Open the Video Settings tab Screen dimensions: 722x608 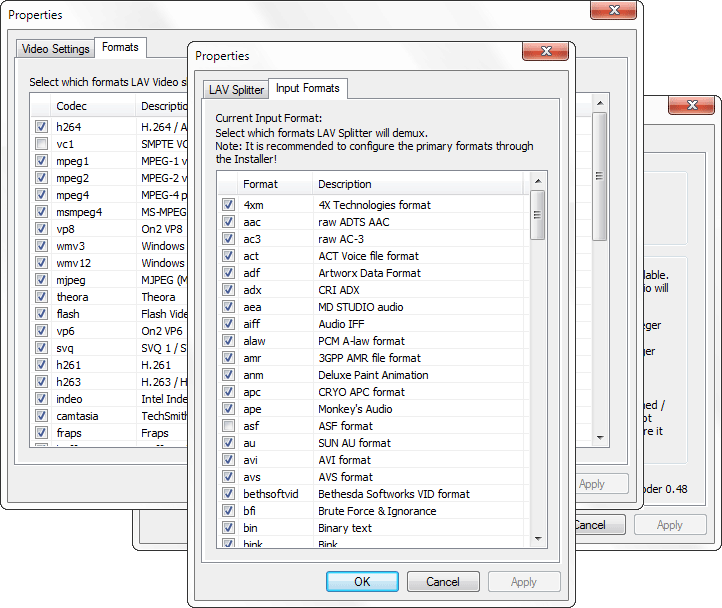(55, 49)
